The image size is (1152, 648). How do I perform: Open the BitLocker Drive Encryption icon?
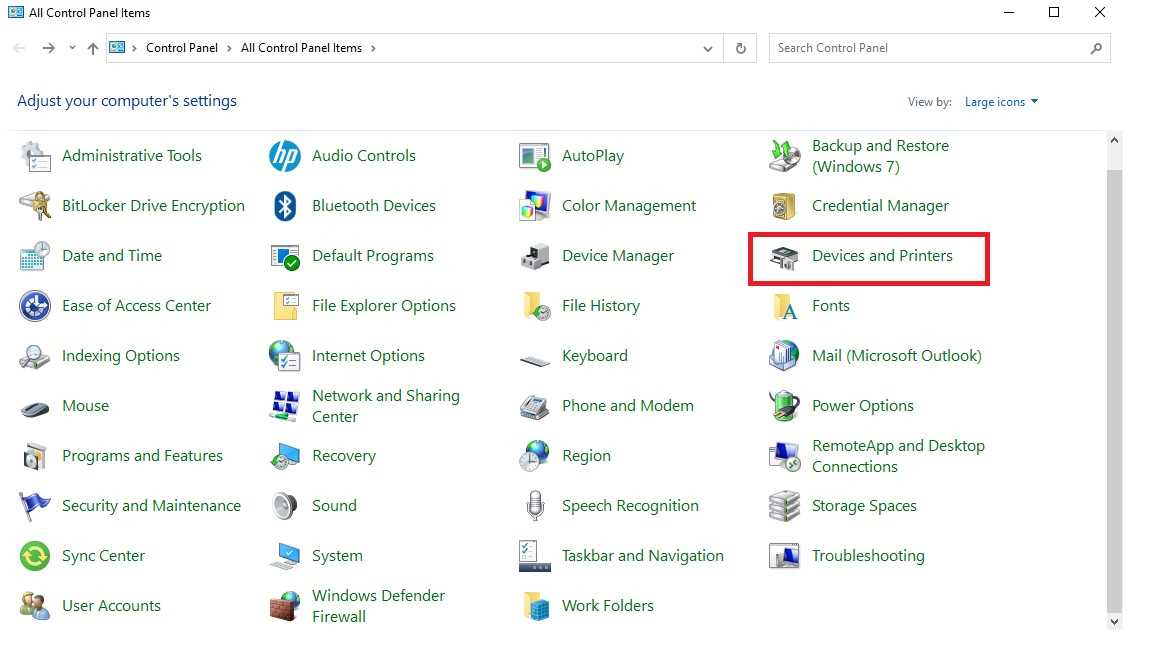[35, 206]
